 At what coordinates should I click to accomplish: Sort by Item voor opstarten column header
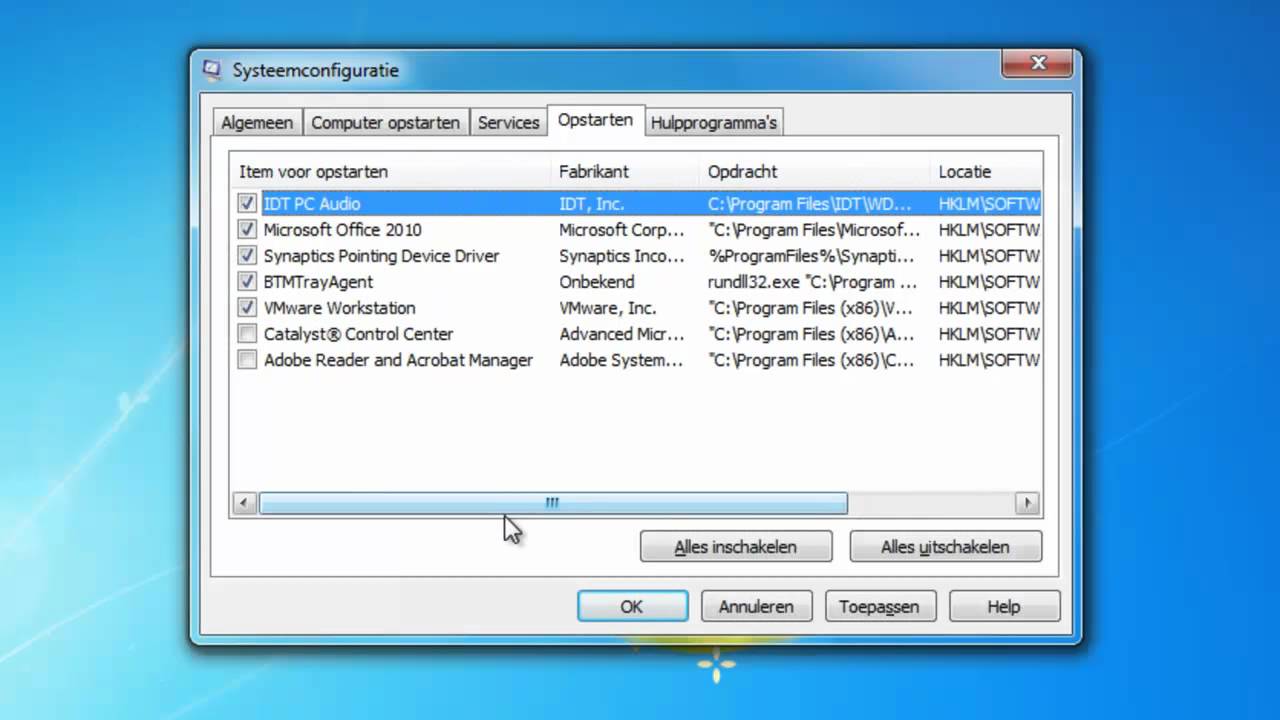click(391, 172)
